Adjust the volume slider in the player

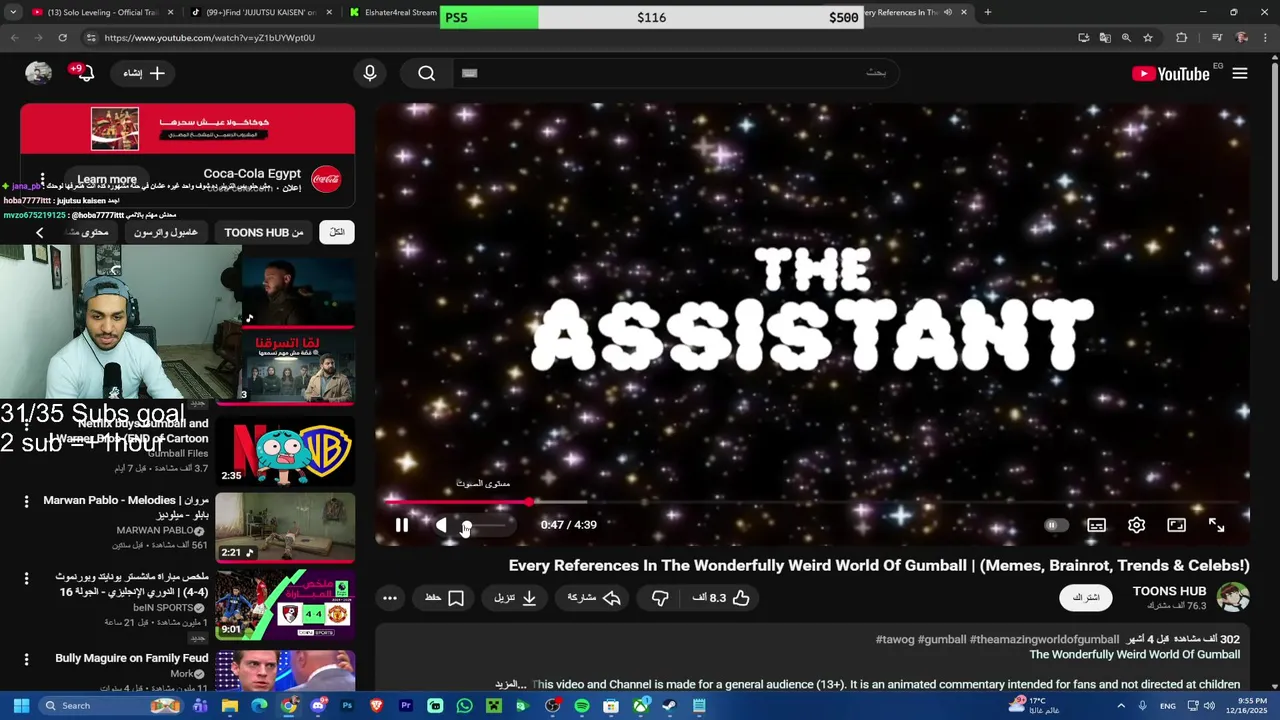pos(485,525)
